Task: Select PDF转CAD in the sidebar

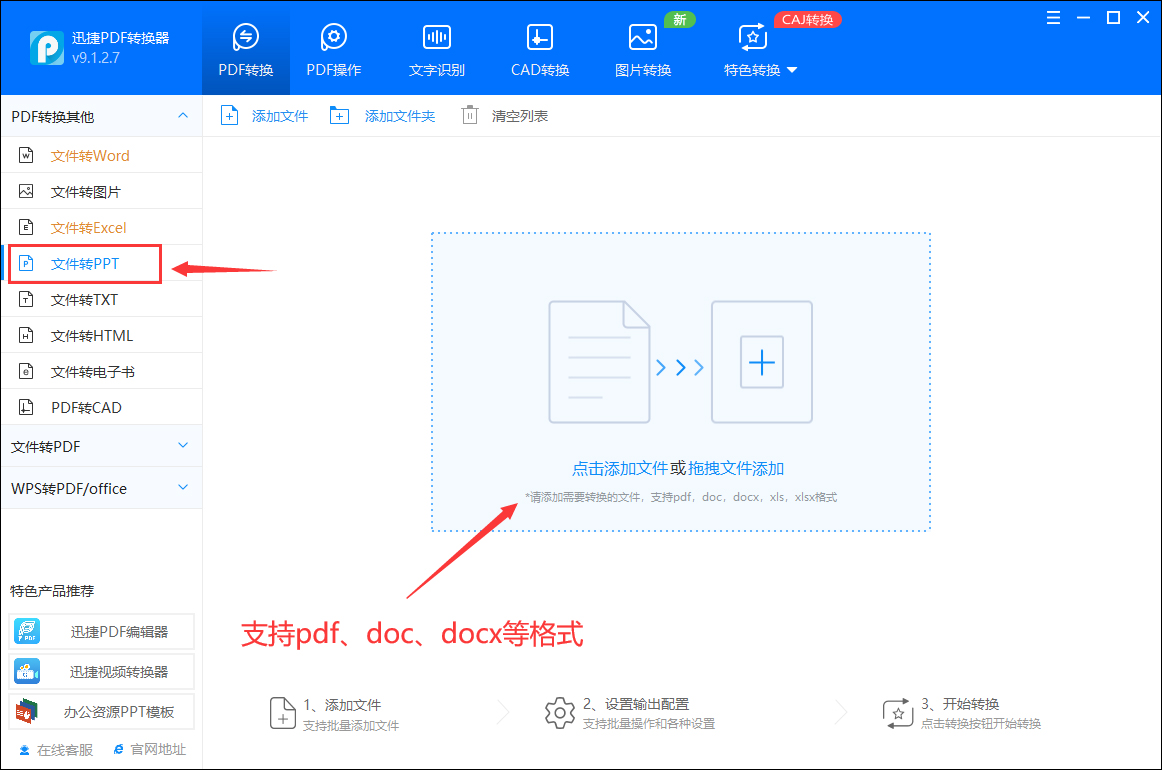Action: 85,407
